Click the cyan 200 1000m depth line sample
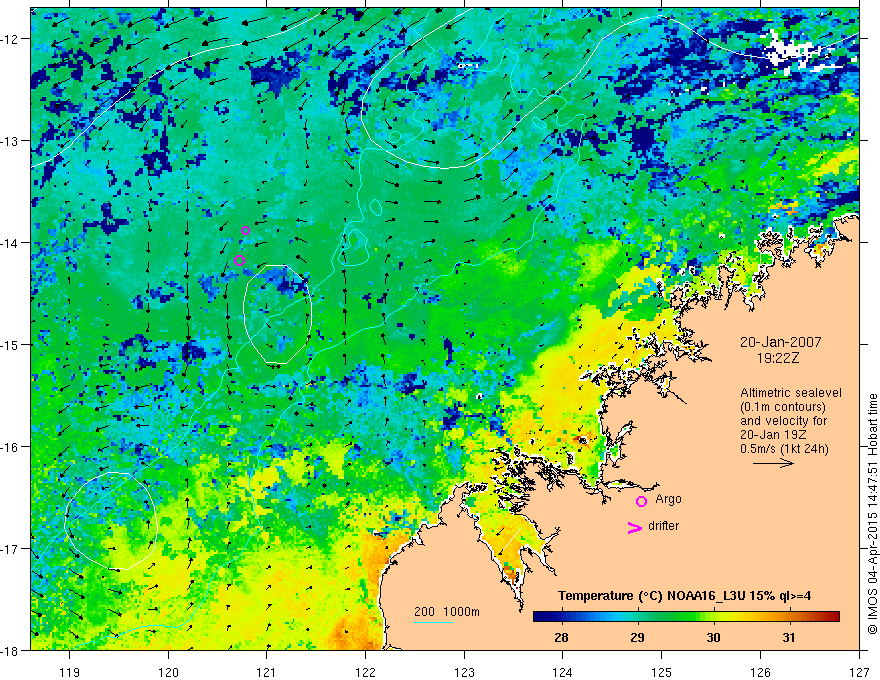Image resolution: width=880 pixels, height=680 pixels. point(434,622)
